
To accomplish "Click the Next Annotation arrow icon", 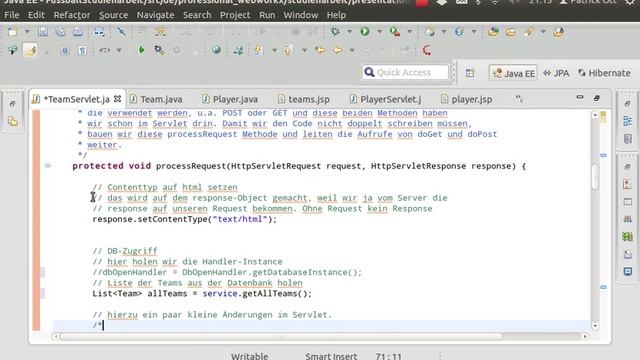I will point(259,50).
